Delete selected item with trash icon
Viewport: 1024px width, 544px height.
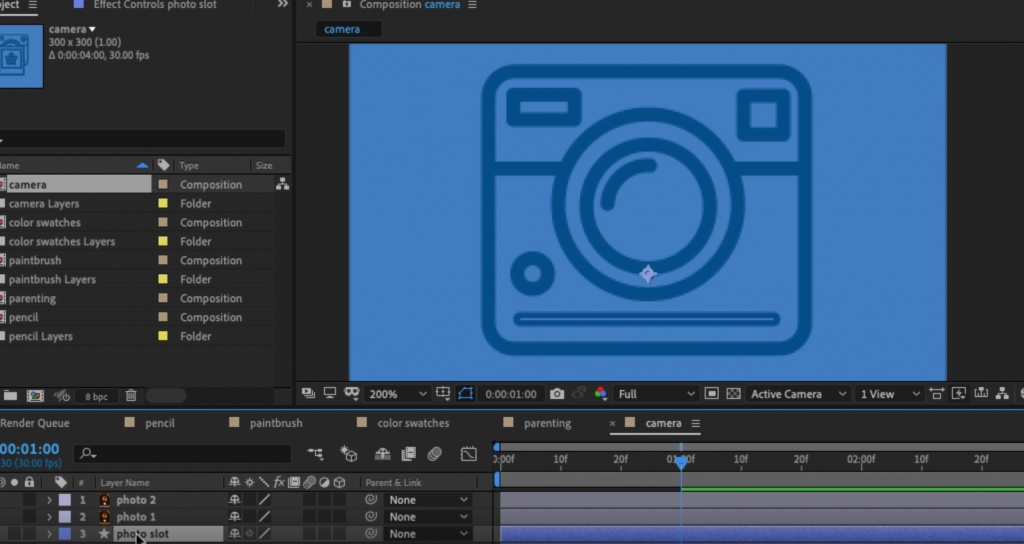click(x=131, y=396)
